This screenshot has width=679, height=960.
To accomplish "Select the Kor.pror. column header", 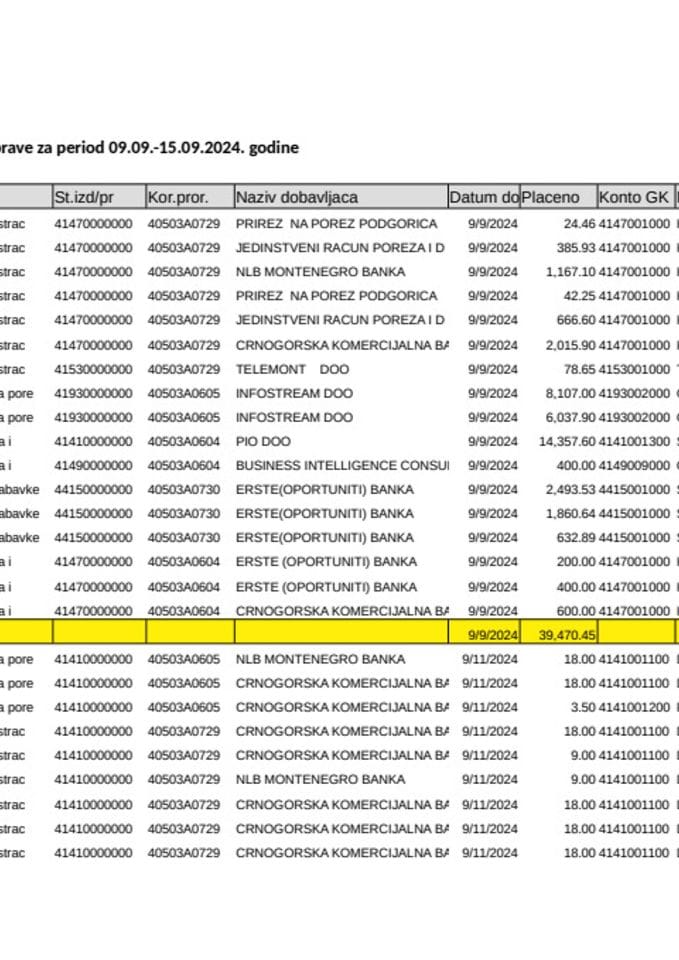I will point(190,197).
